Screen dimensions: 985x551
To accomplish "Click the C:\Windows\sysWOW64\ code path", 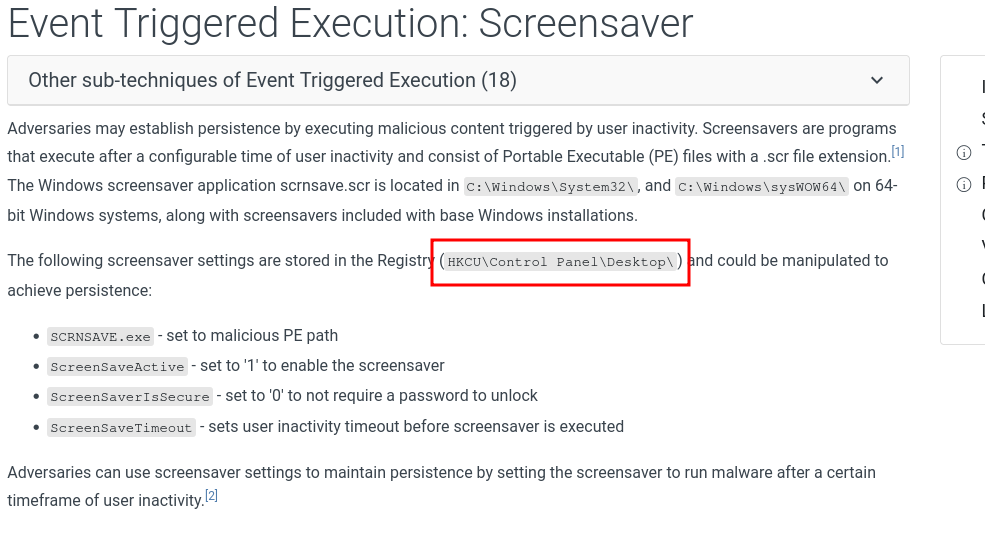I will [x=762, y=187].
